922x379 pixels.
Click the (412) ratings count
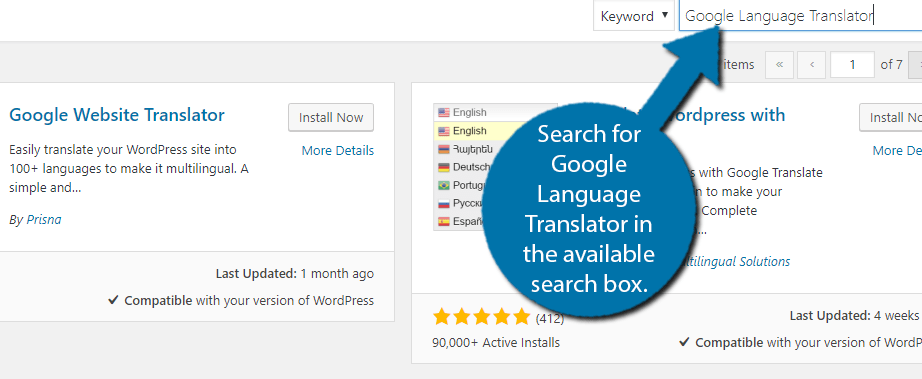coord(549,319)
